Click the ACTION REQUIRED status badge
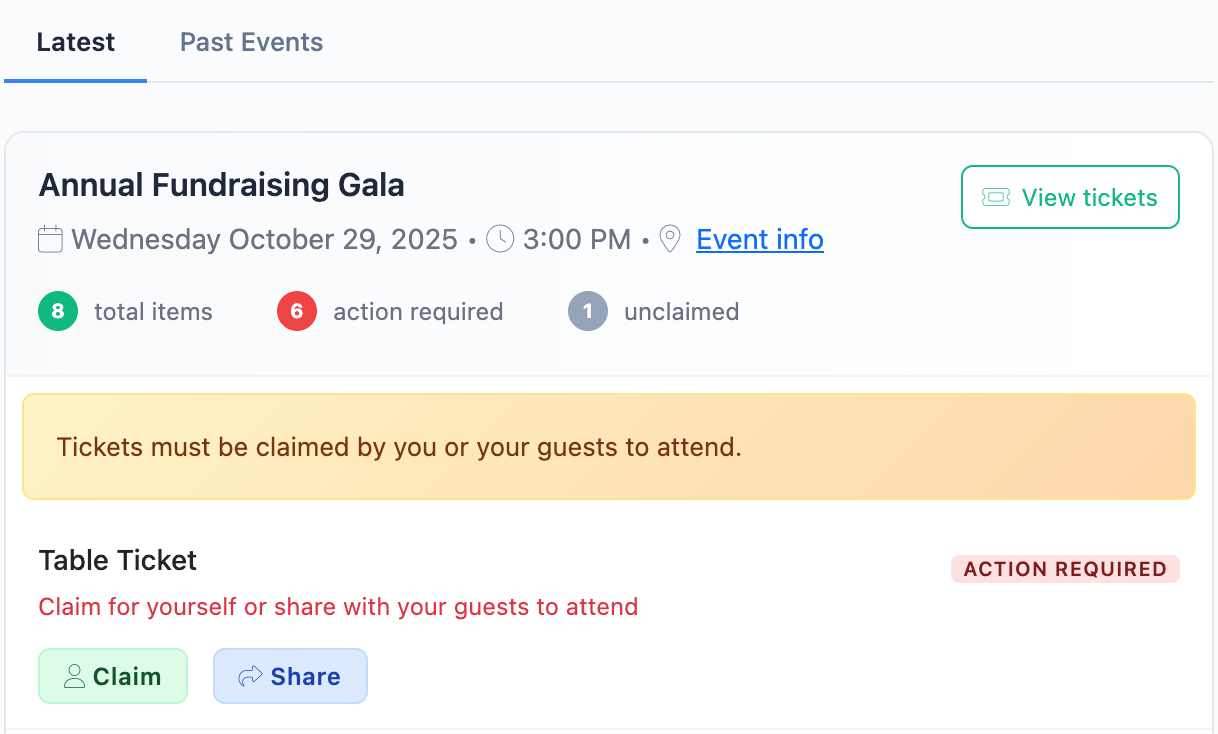The height and width of the screenshot is (734, 1218). [x=1065, y=569]
